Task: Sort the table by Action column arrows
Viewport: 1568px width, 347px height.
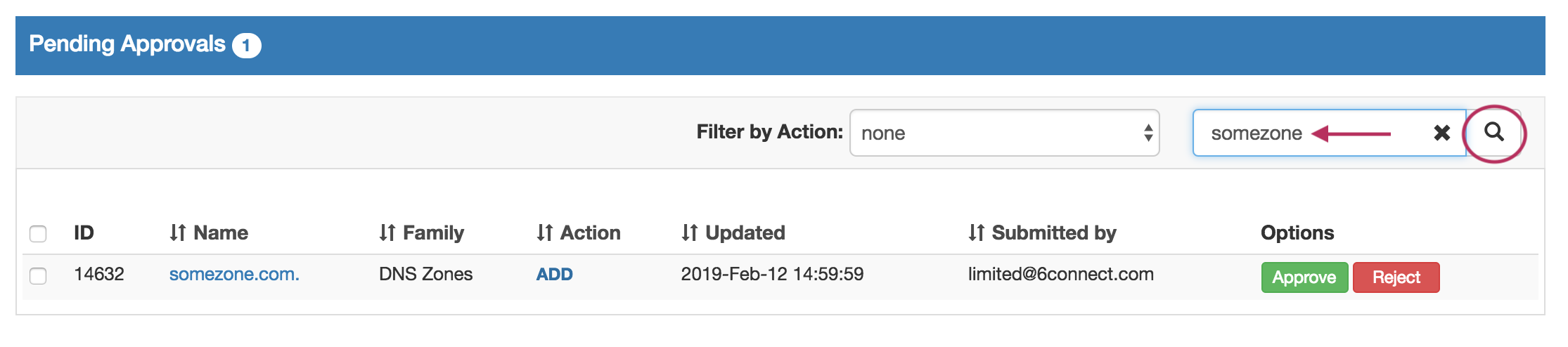Action: point(544,233)
